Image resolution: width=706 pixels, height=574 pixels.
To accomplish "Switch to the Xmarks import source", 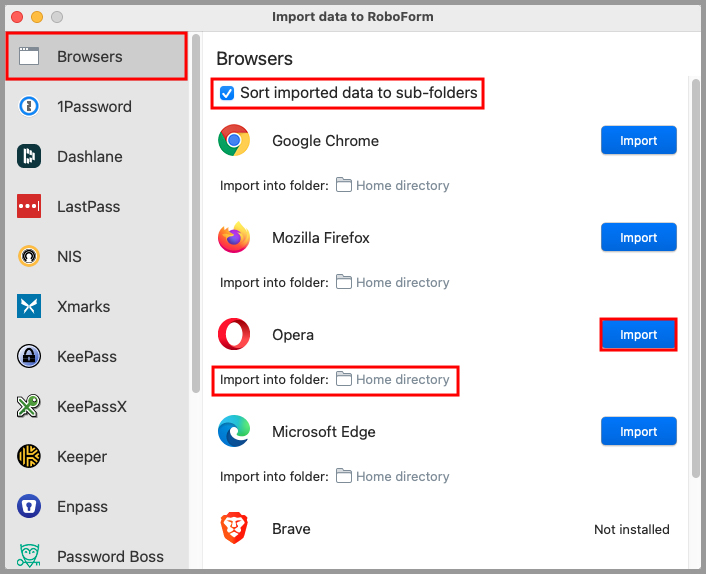I will (96, 307).
